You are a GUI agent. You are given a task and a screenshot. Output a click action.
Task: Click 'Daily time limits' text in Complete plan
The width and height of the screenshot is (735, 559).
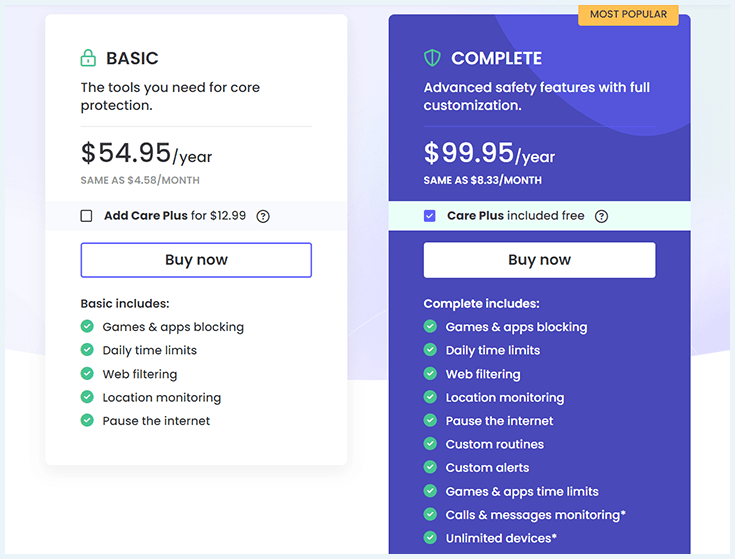coord(493,350)
